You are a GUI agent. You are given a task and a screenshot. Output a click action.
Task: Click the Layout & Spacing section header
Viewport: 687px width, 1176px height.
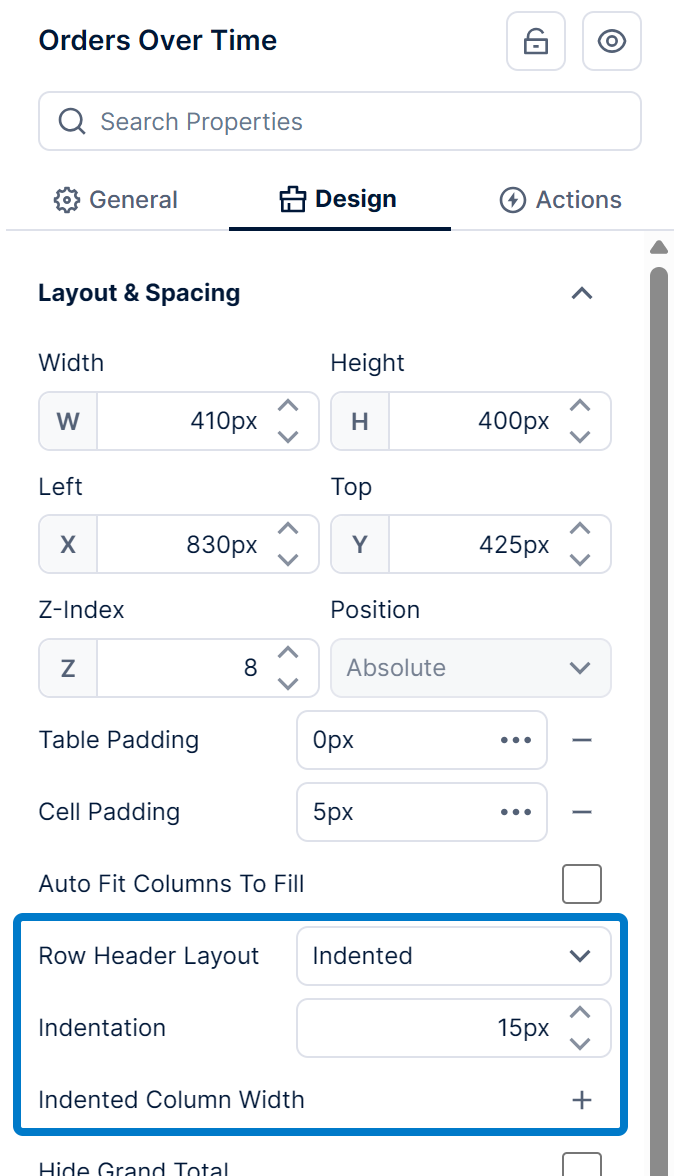(x=139, y=293)
